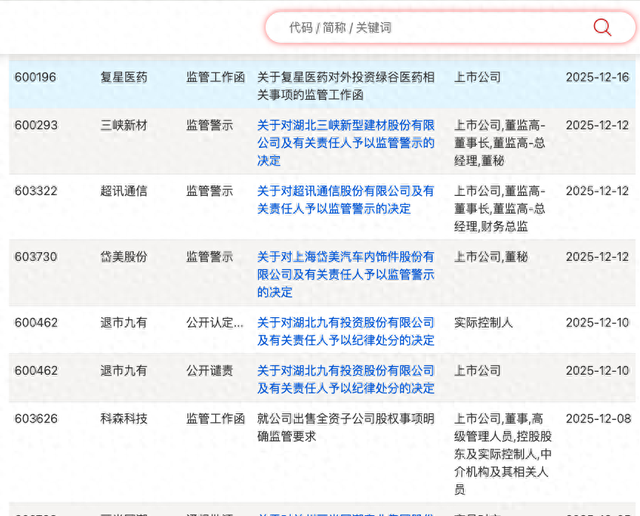640x516 pixels.
Task: Select 上市公司 cell in 复星医药 row
Action: pyautogui.click(x=478, y=77)
